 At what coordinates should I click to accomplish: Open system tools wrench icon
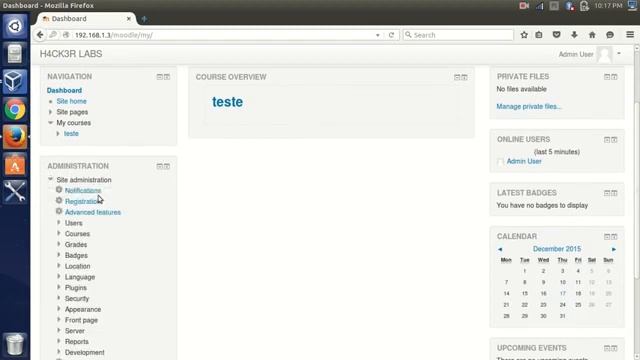15,192
